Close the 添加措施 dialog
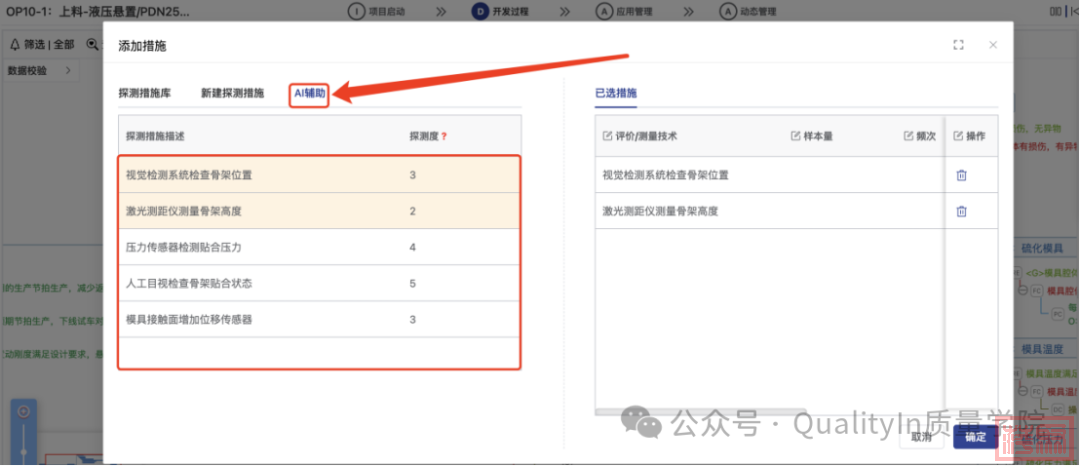 click(993, 45)
